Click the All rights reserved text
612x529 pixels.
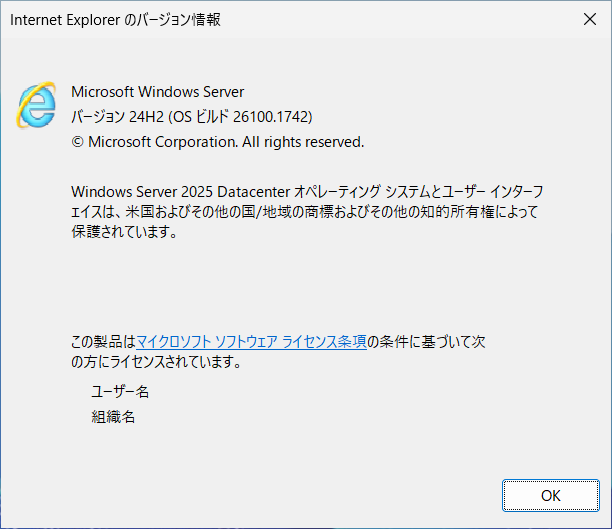click(x=303, y=142)
